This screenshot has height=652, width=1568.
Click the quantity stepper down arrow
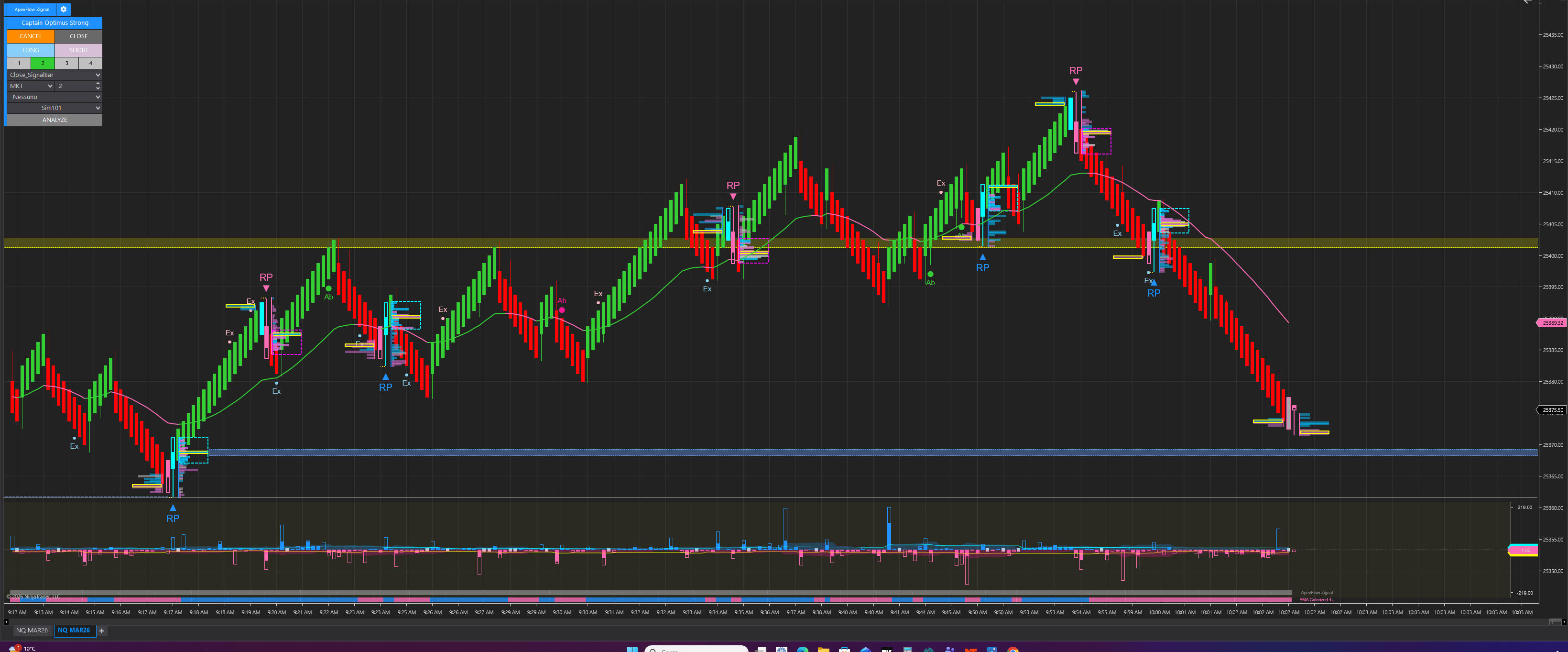coord(98,88)
